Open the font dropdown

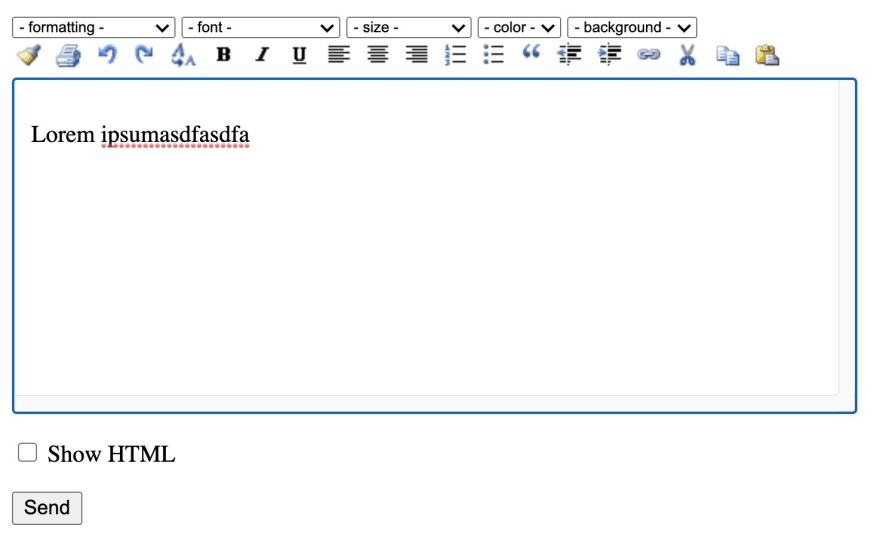pyautogui.click(x=261, y=28)
